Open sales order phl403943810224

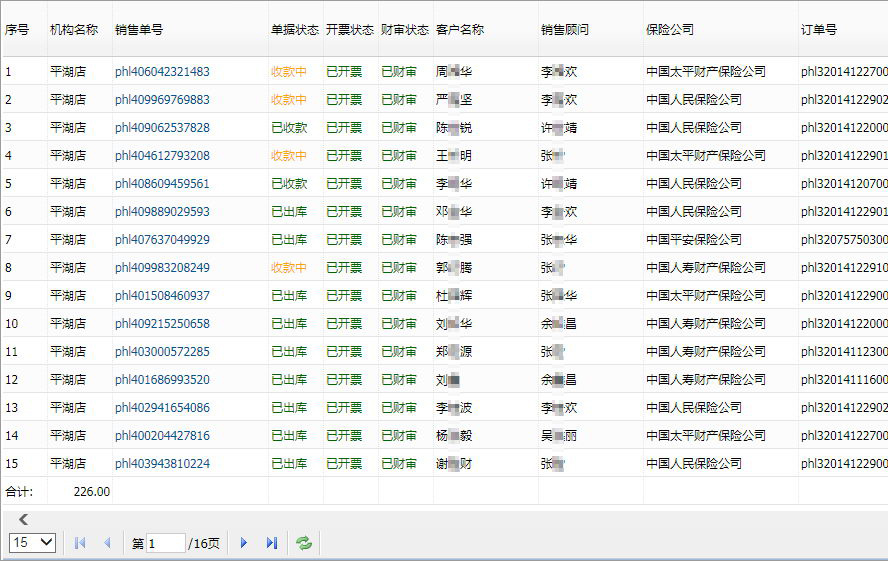point(162,464)
